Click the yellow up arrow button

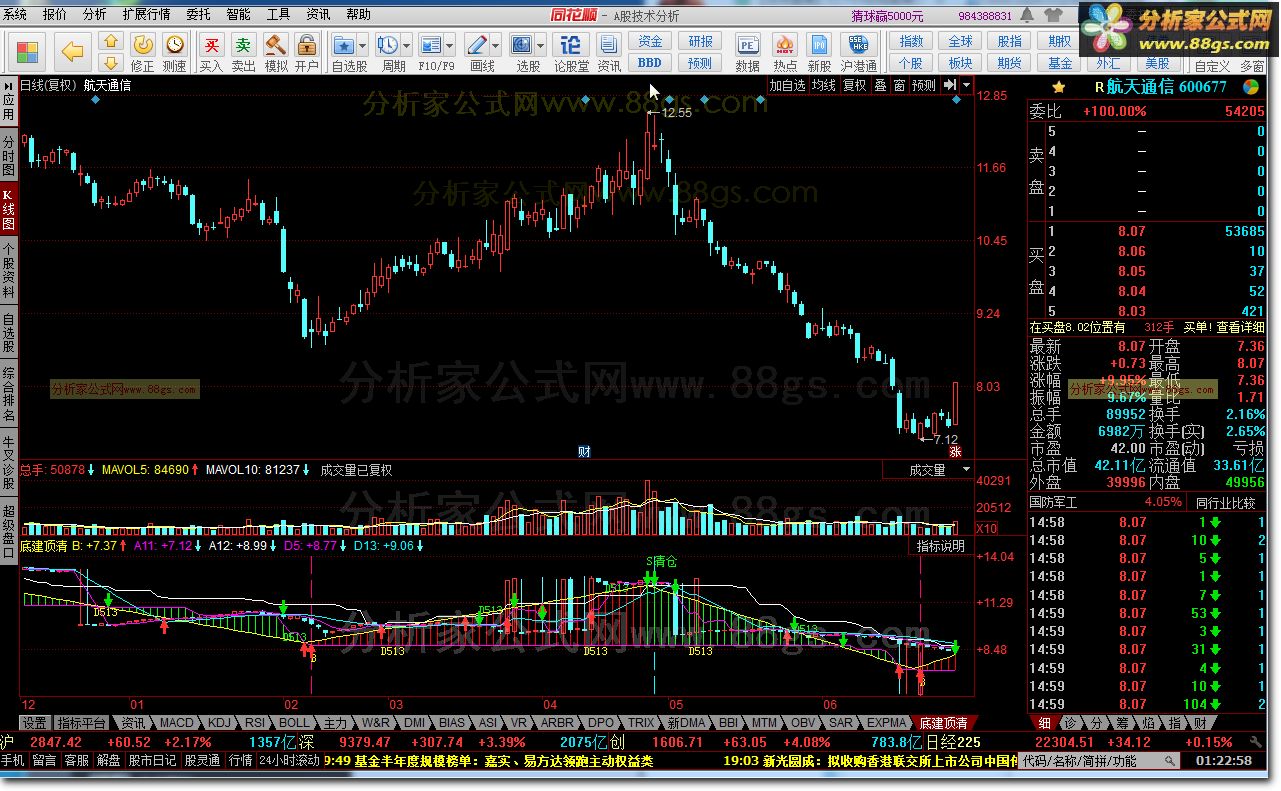pyautogui.click(x=111, y=42)
